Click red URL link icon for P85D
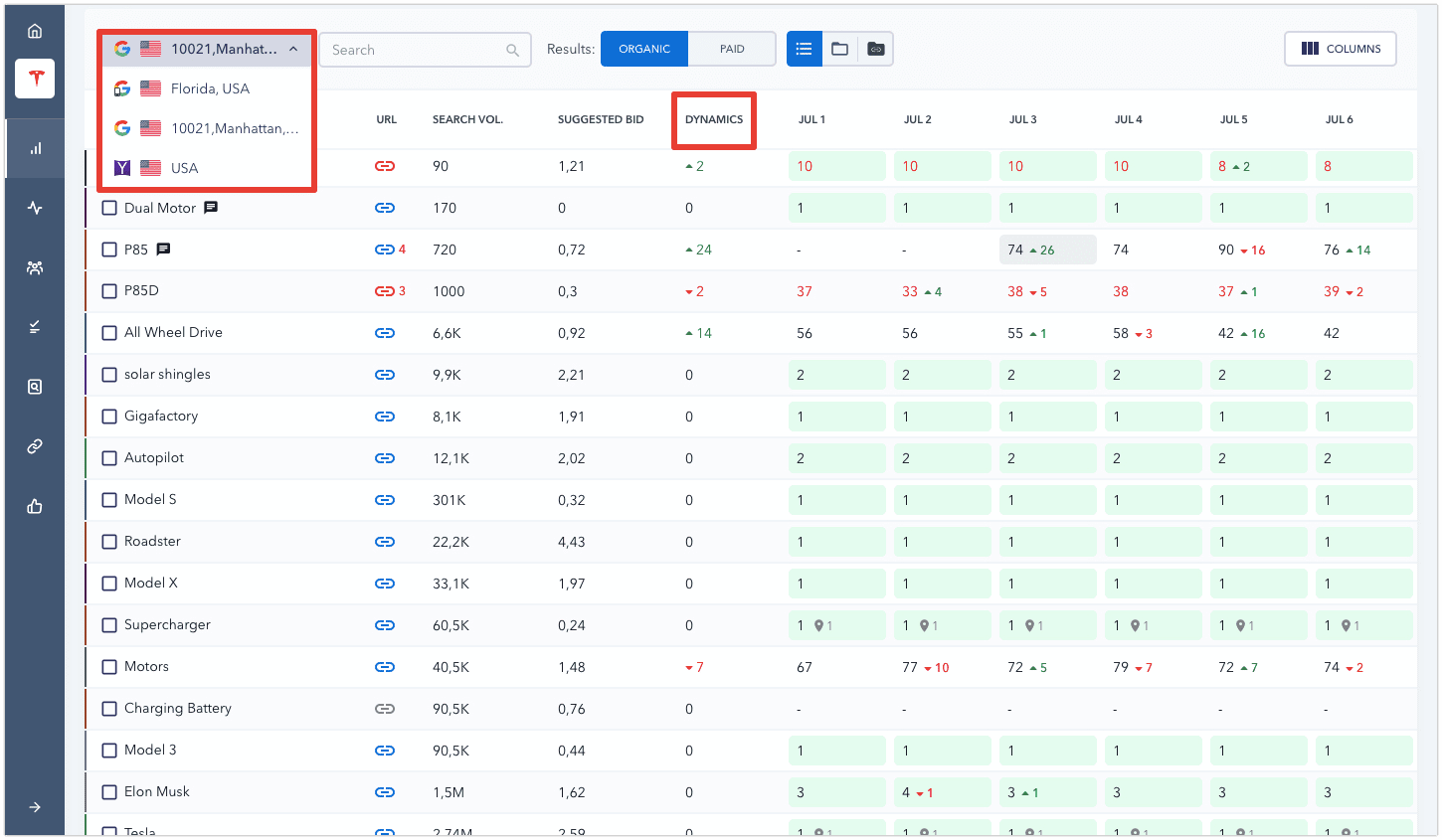This screenshot has height=840, width=1442. click(x=385, y=291)
